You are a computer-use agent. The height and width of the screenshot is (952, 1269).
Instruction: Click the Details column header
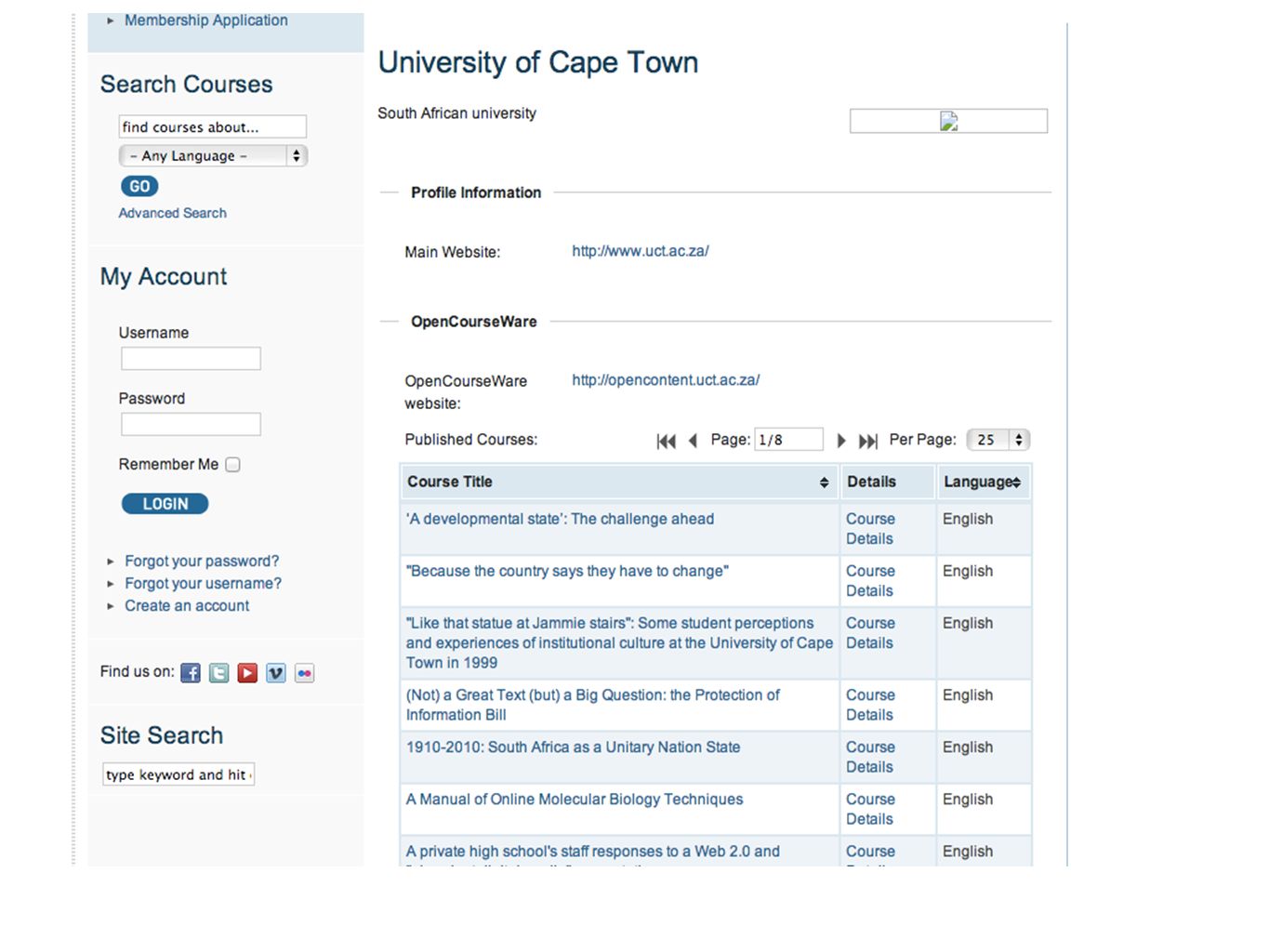tap(887, 483)
